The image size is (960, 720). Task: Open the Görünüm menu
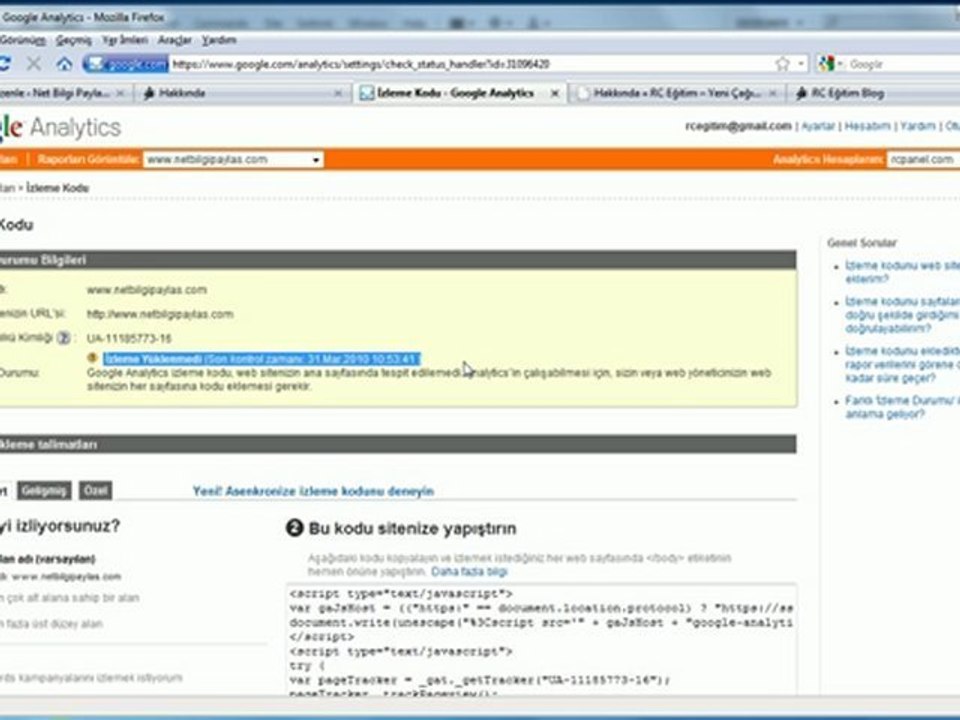(x=23, y=40)
